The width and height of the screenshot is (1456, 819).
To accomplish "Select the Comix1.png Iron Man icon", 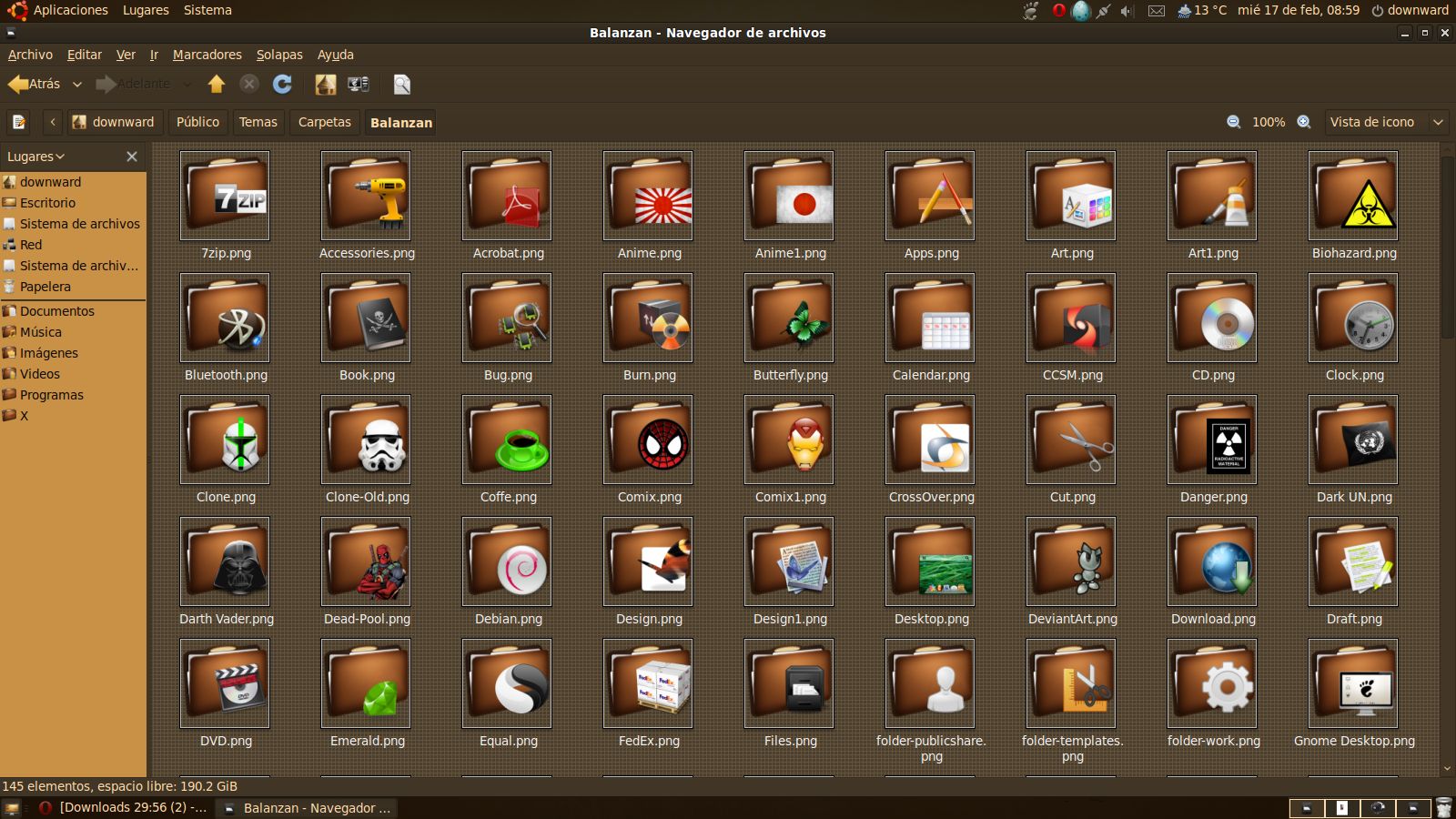I will coord(789,440).
